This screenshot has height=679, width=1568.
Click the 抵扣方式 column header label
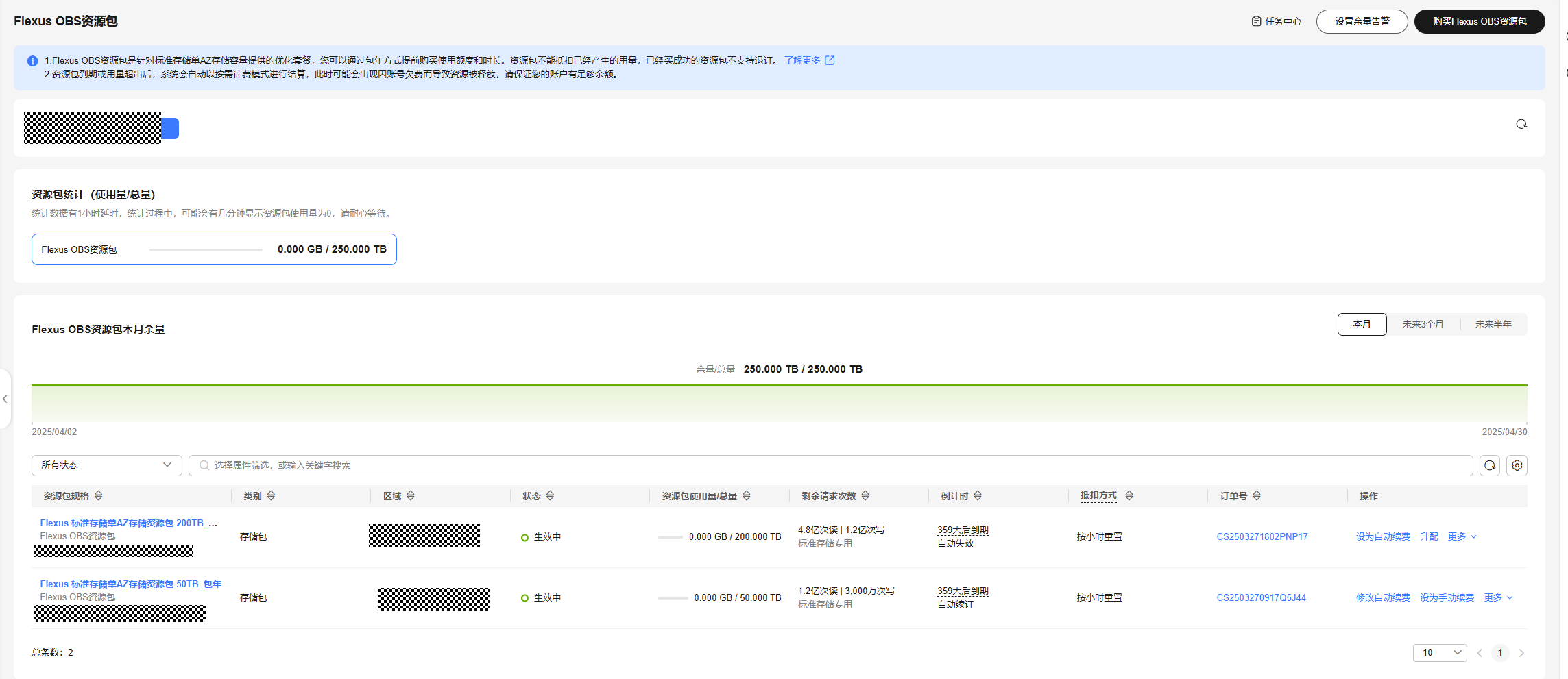pos(1098,495)
